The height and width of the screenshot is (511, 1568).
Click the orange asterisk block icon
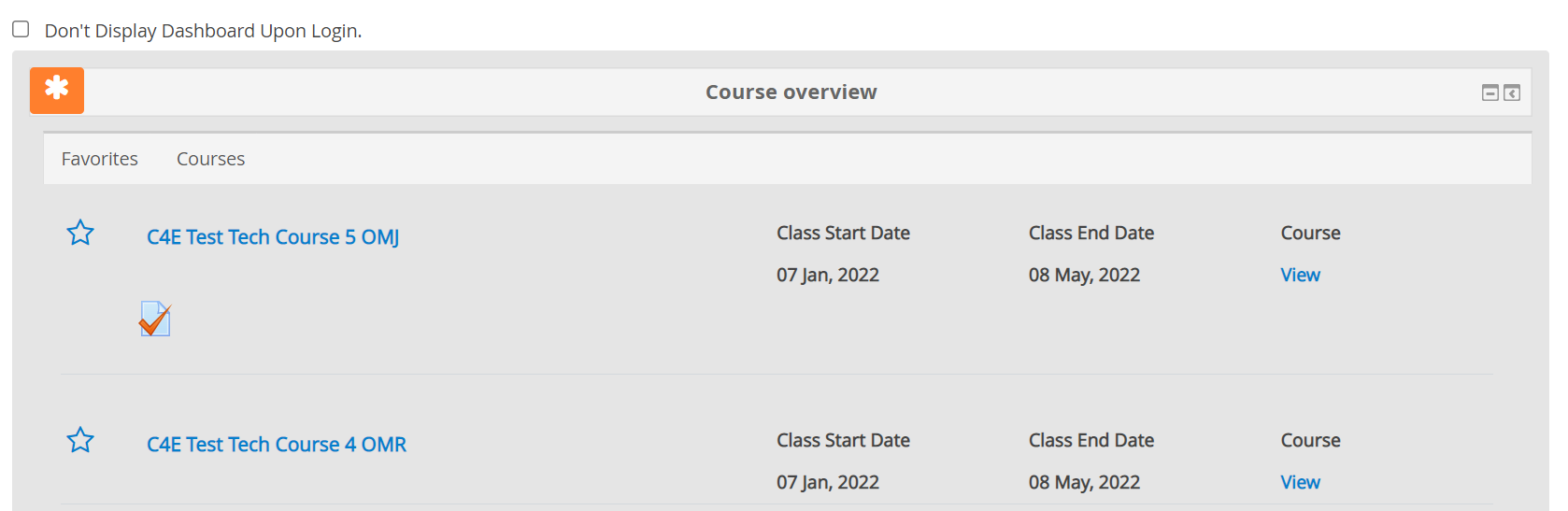[57, 90]
